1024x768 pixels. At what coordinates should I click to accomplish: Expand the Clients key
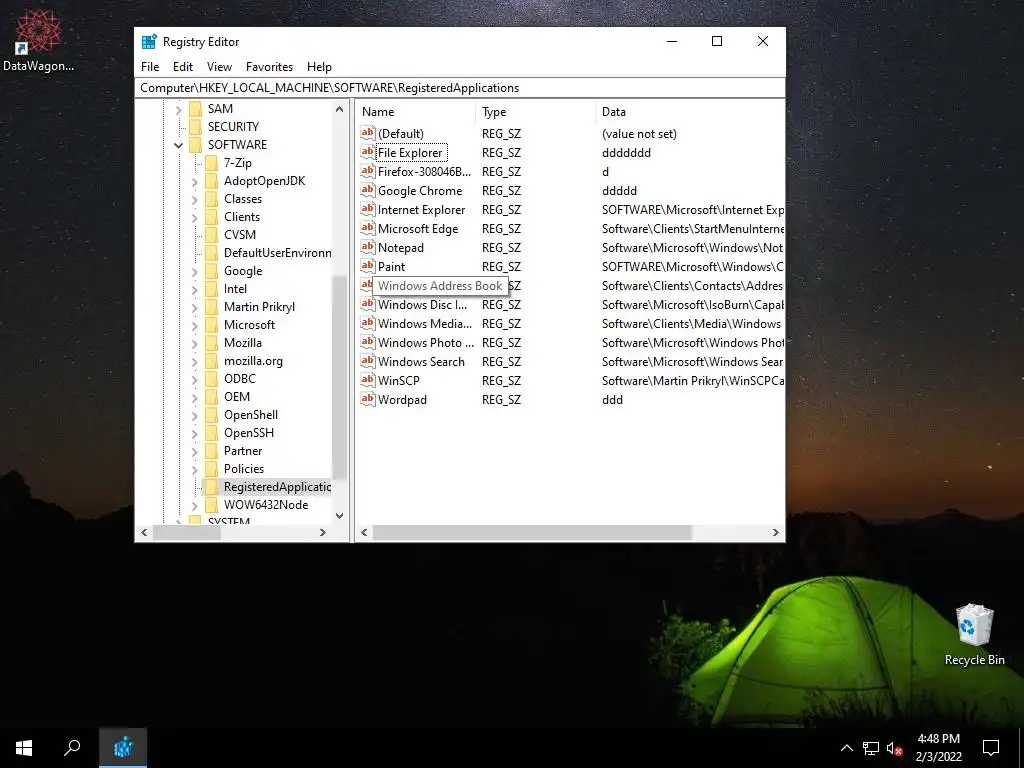(x=195, y=217)
